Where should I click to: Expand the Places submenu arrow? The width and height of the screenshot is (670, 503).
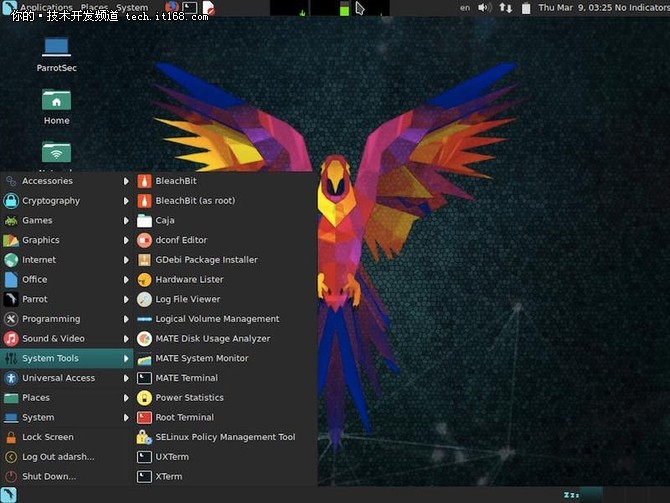[126, 398]
